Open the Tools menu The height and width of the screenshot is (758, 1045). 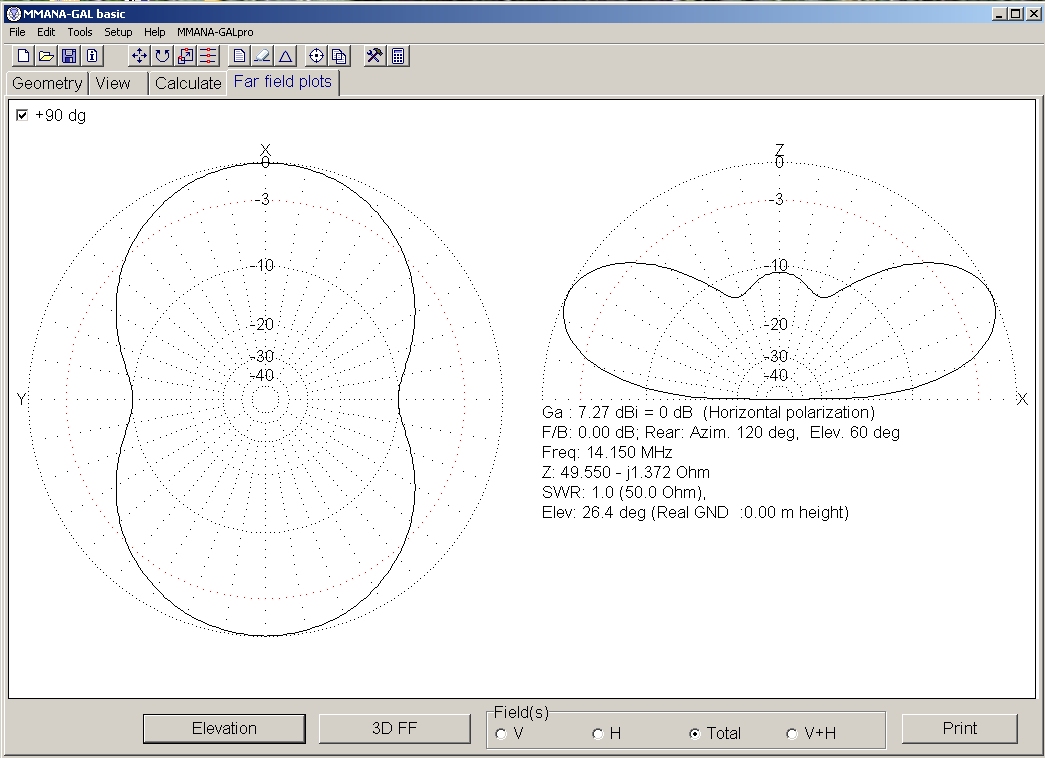tap(79, 32)
